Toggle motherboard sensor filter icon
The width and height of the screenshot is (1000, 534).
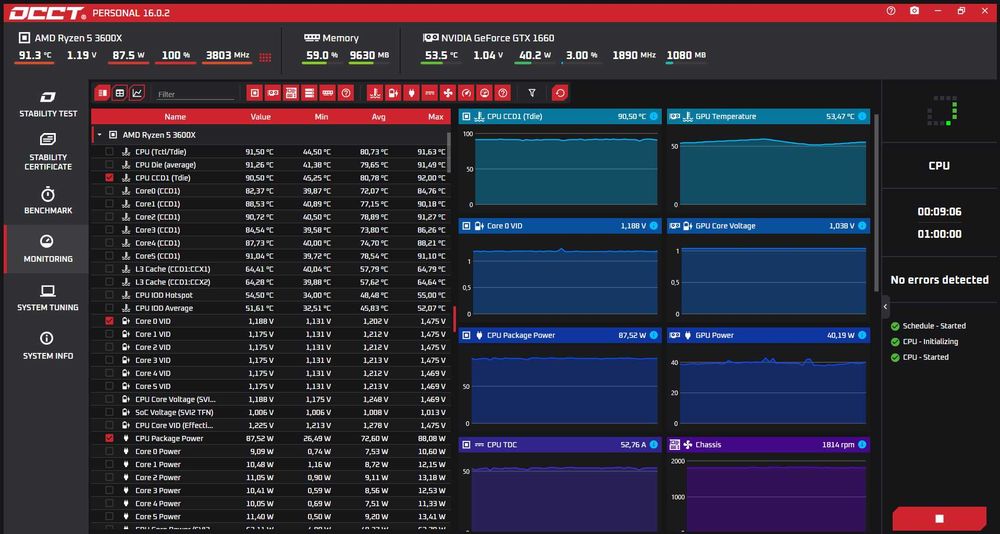pyautogui.click(x=291, y=93)
